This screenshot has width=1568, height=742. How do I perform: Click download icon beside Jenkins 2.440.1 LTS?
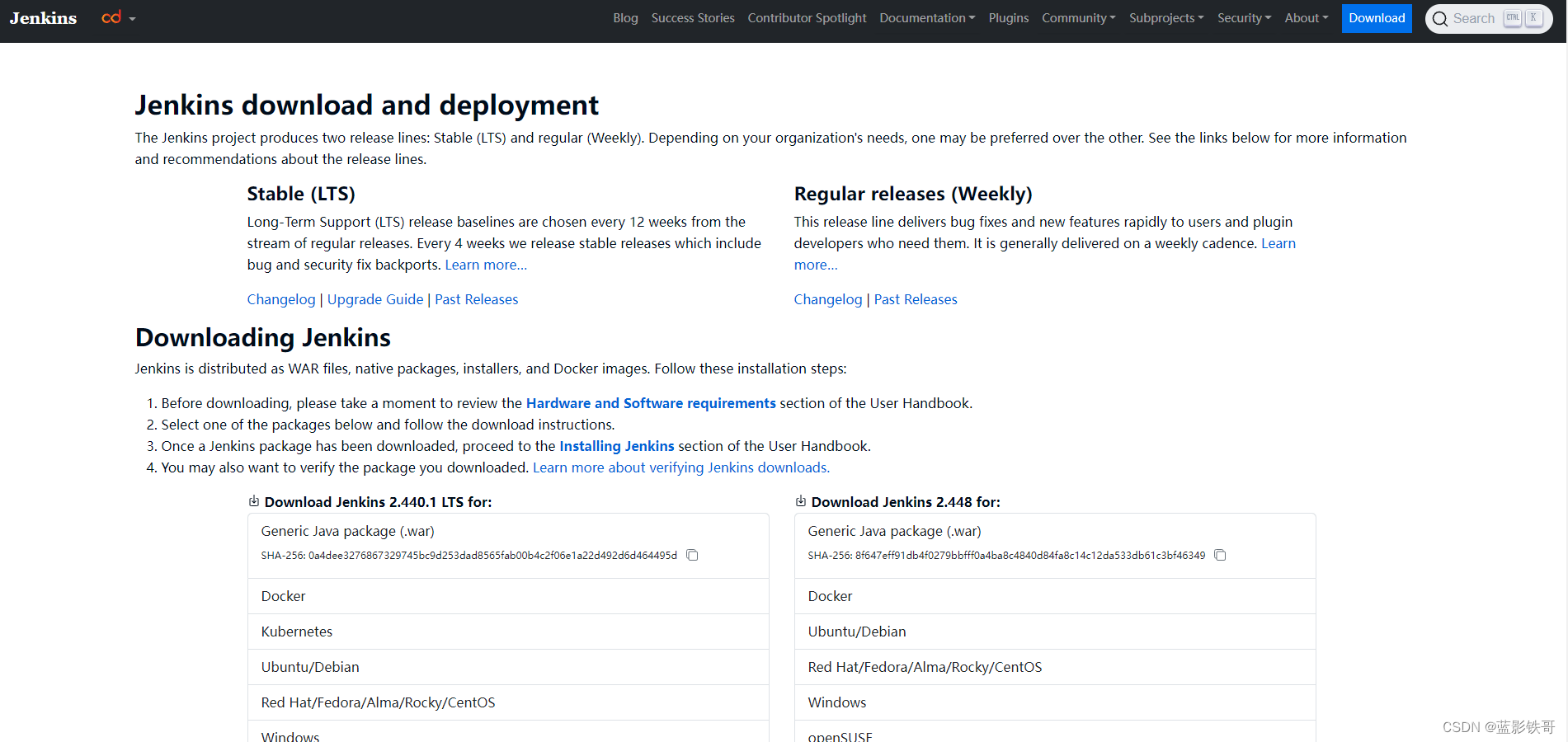(254, 501)
